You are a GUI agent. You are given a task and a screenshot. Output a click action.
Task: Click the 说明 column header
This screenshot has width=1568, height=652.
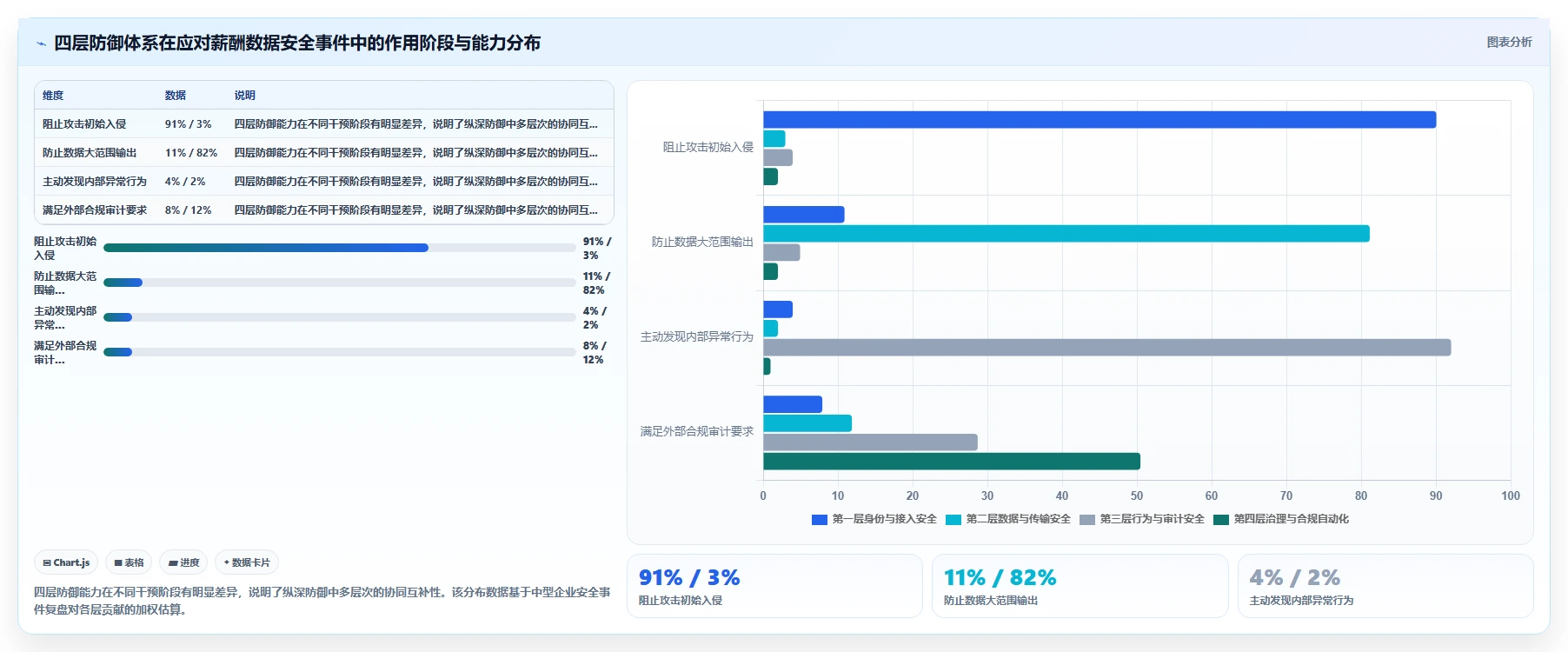244,96
